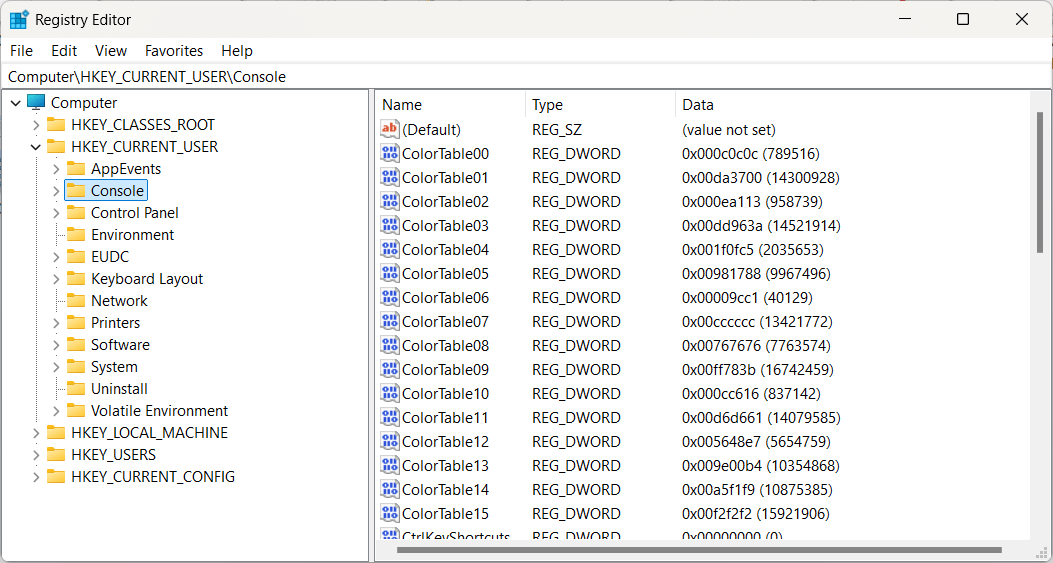Click the ColorTable03 DWORD icon
Image resolution: width=1053 pixels, height=563 pixels.
click(x=390, y=225)
